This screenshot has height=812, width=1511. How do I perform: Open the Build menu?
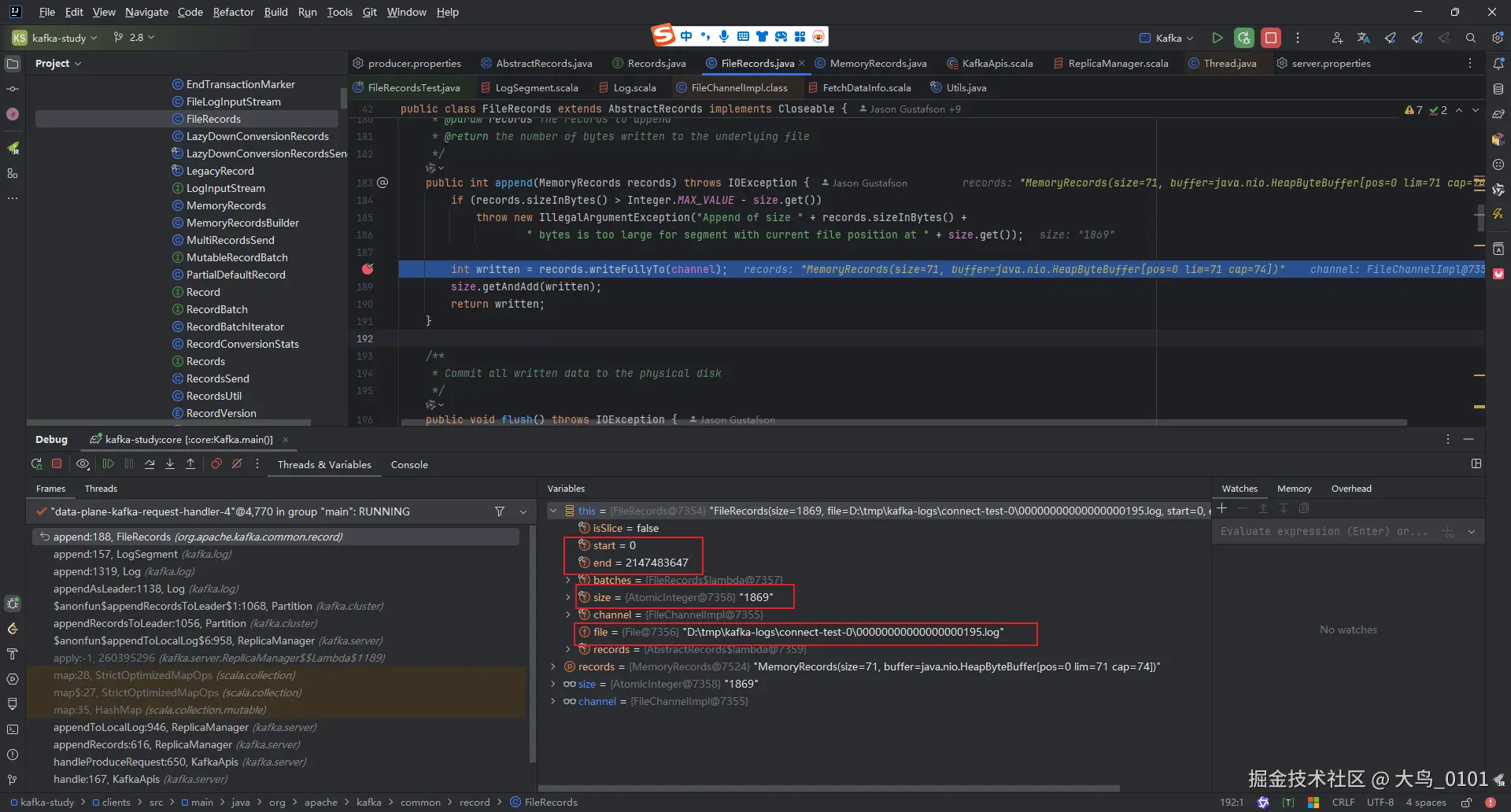click(275, 12)
